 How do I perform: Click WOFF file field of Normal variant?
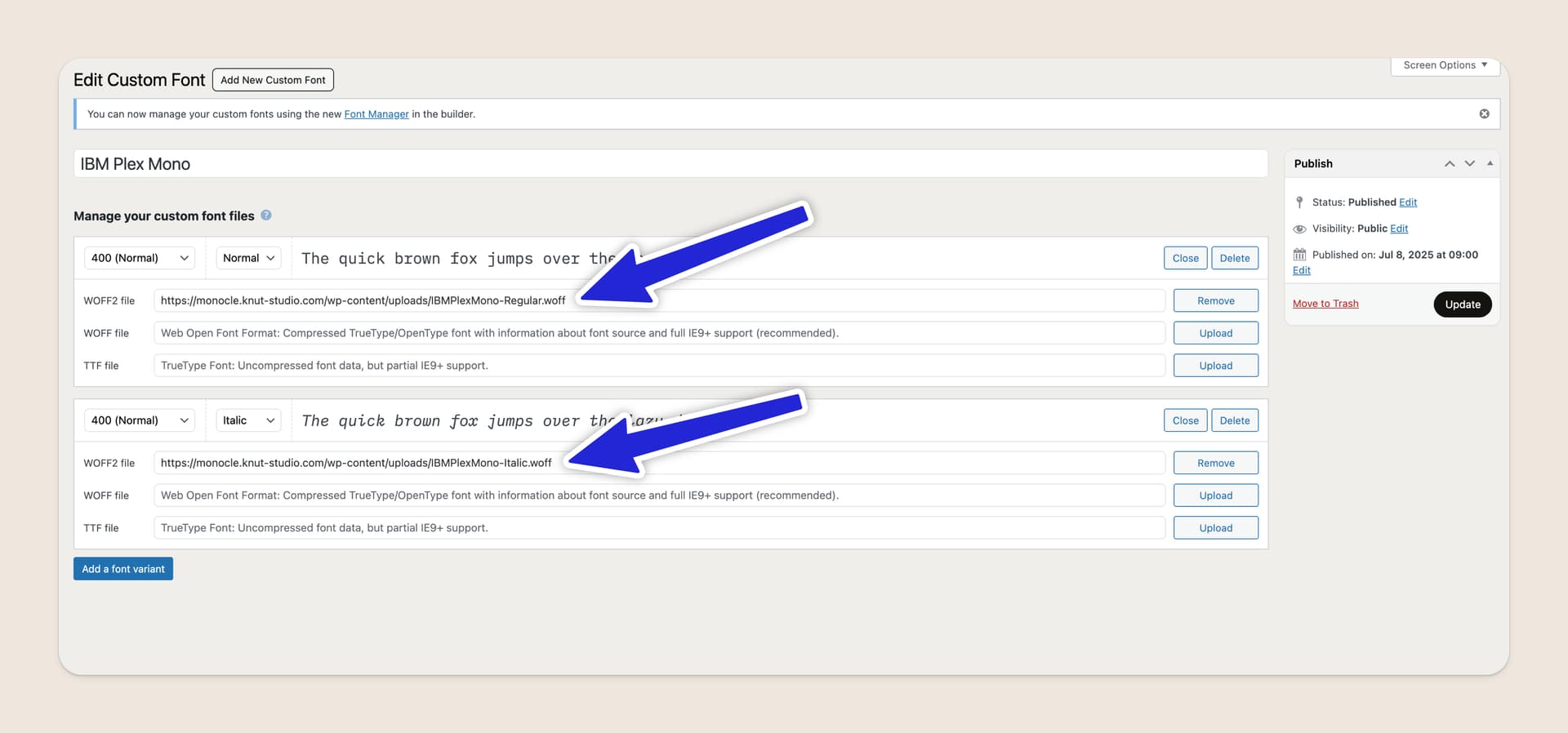point(659,333)
